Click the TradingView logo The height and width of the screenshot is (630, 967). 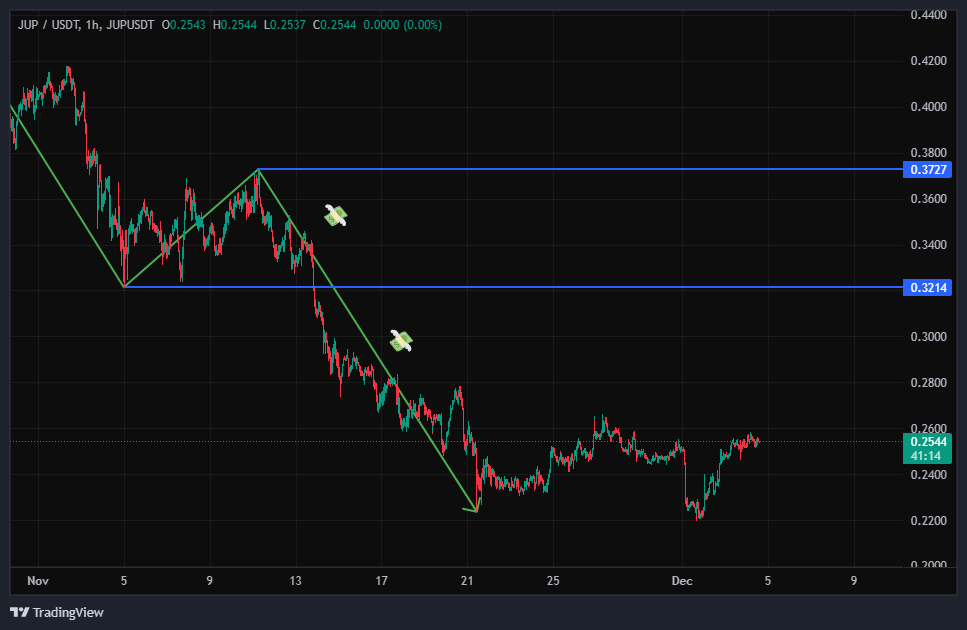tap(57, 612)
